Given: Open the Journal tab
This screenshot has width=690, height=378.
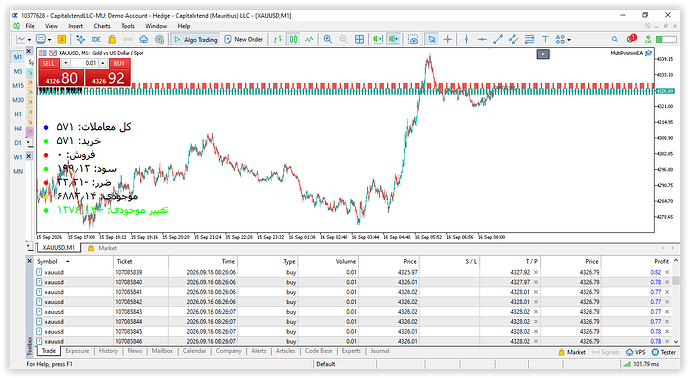Looking at the screenshot, I should click(379, 351).
